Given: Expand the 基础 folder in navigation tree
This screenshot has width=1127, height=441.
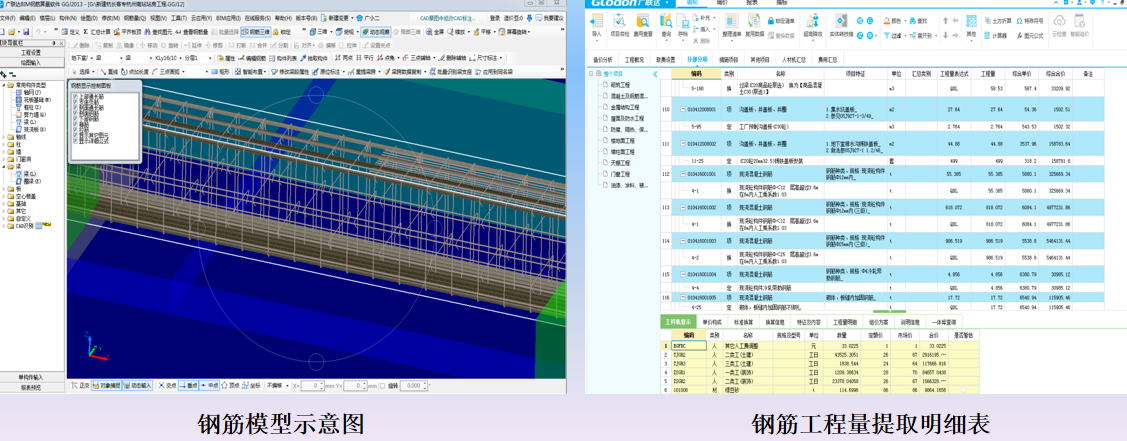Looking at the screenshot, I should click(x=4, y=203).
